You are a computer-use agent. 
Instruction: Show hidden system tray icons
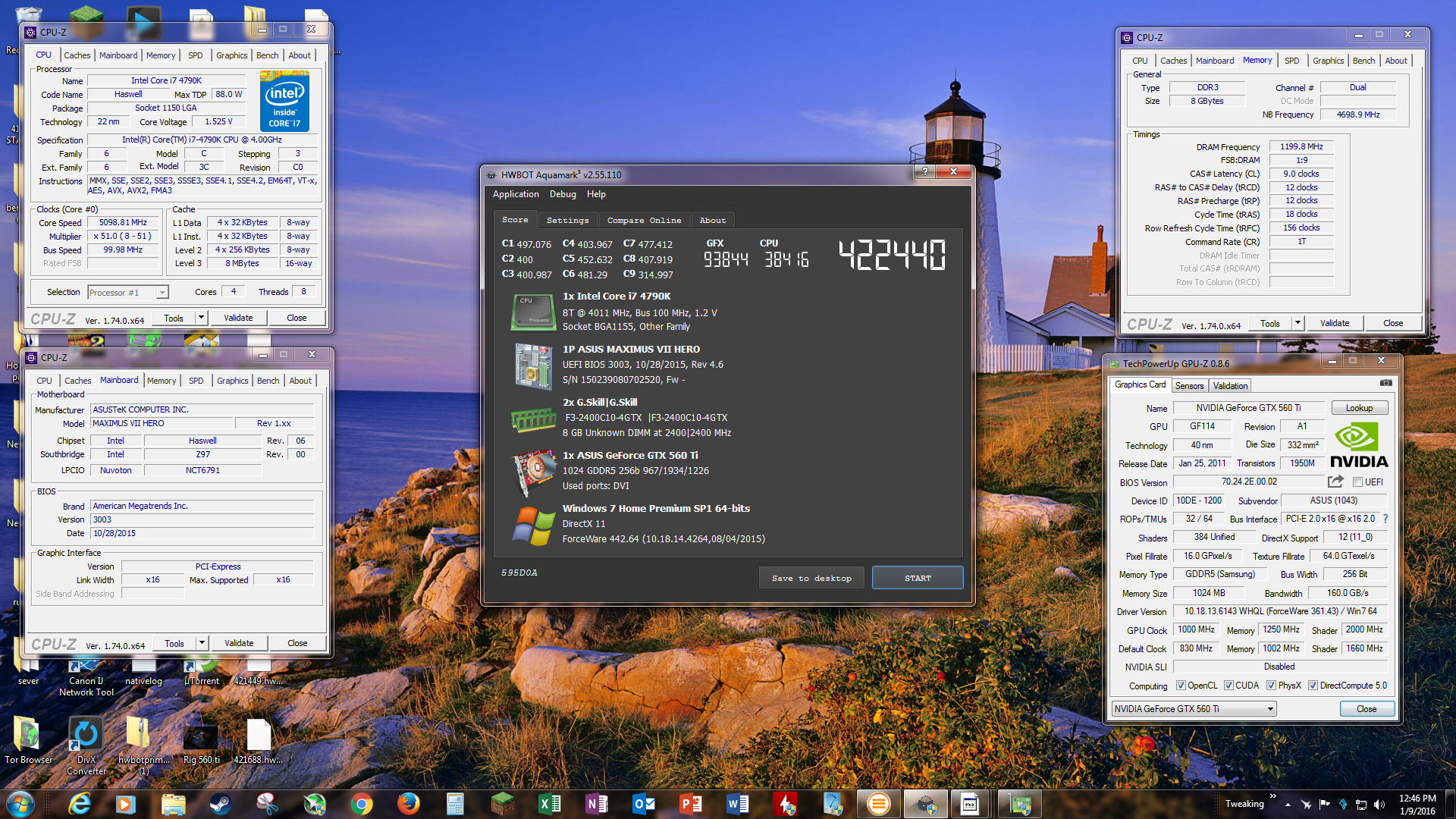(x=1288, y=805)
